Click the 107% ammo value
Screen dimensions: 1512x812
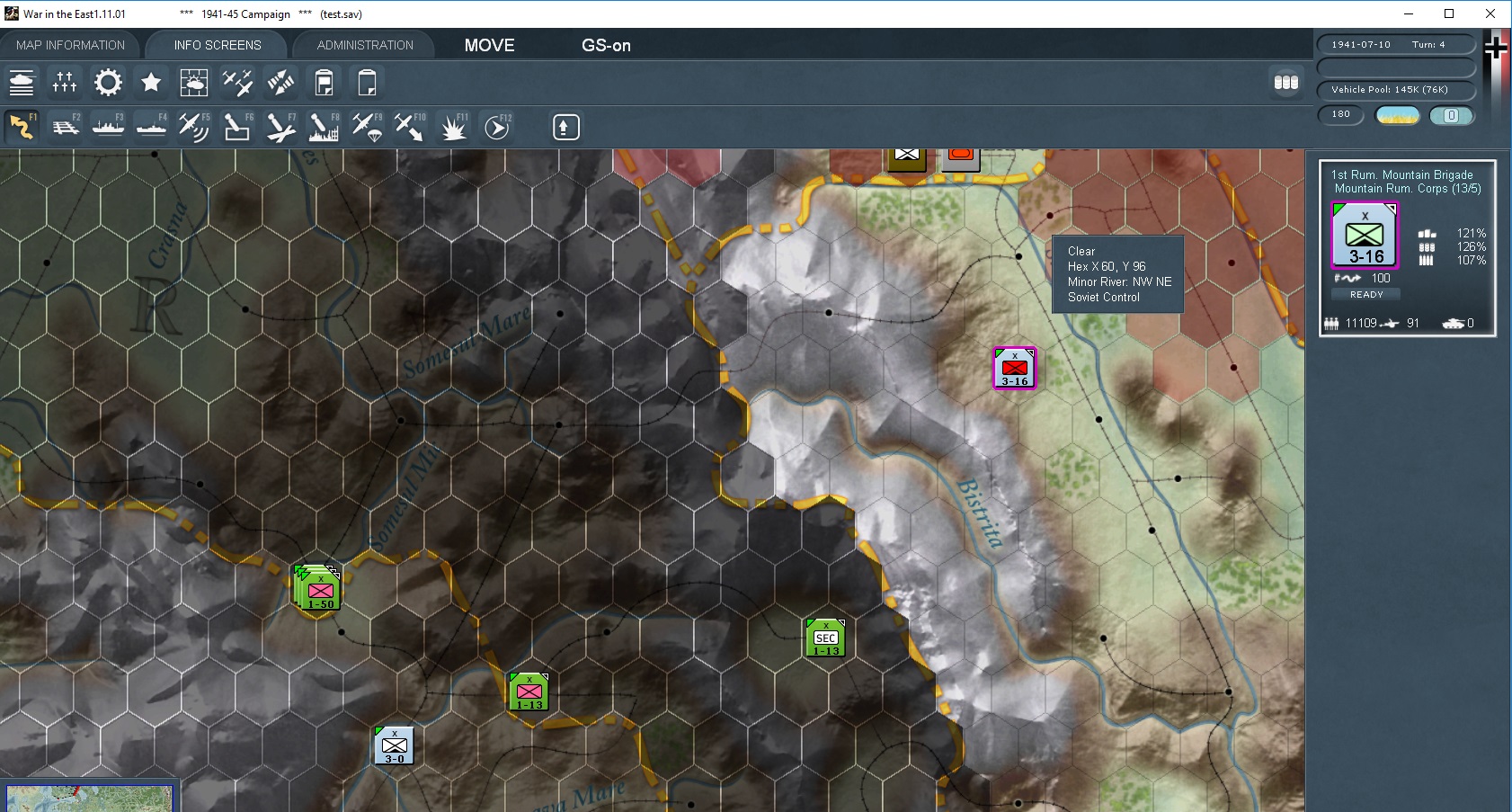1472,261
